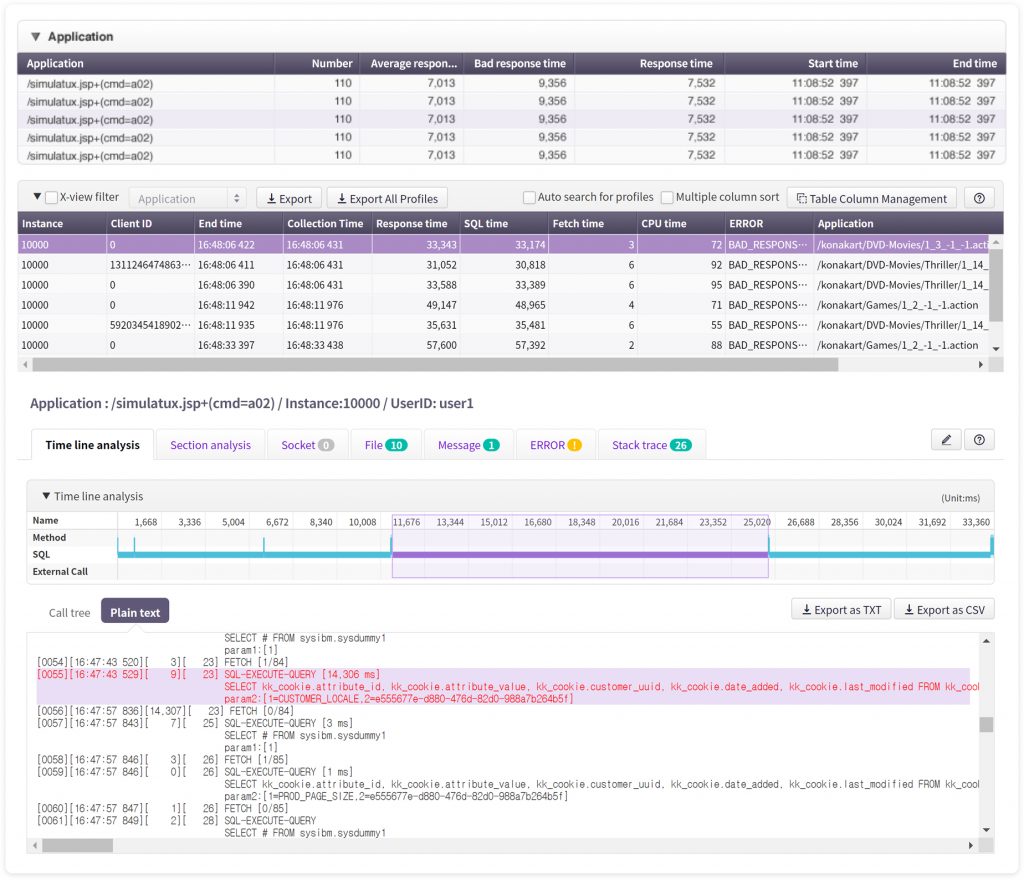Click the File tab badge 10
This screenshot has width=1024, height=880.
[x=396, y=445]
